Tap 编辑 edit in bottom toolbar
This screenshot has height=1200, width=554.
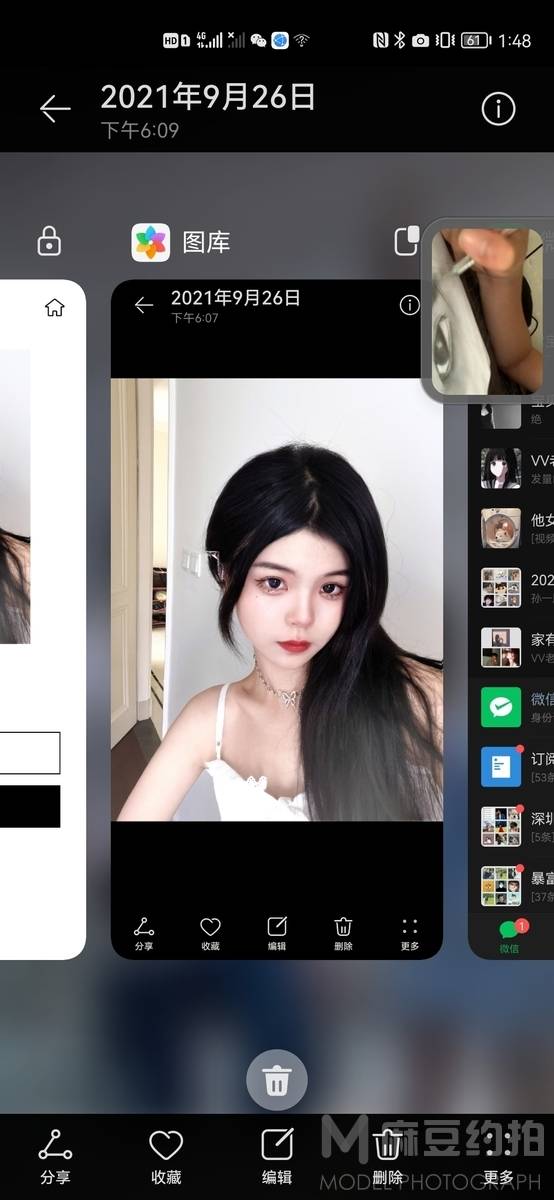(277, 1157)
